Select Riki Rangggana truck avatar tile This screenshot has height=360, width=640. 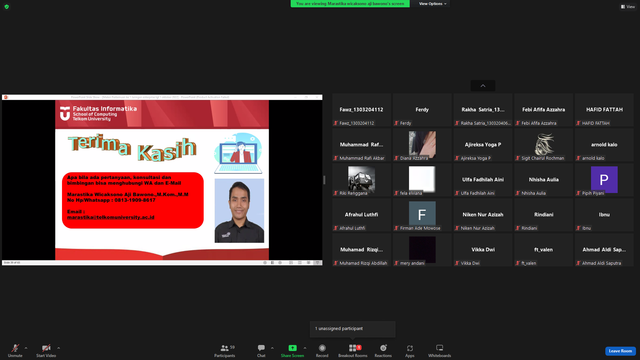[x=361, y=180]
